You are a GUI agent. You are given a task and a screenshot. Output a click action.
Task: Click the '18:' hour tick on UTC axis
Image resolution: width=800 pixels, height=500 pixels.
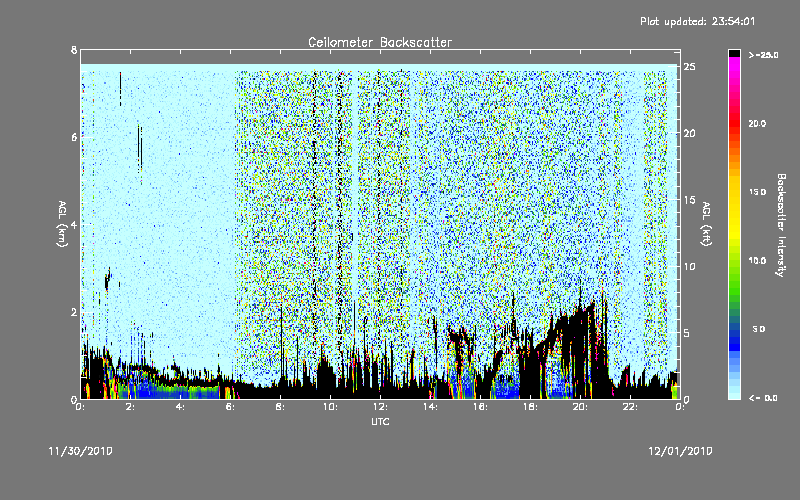pyautogui.click(x=530, y=407)
